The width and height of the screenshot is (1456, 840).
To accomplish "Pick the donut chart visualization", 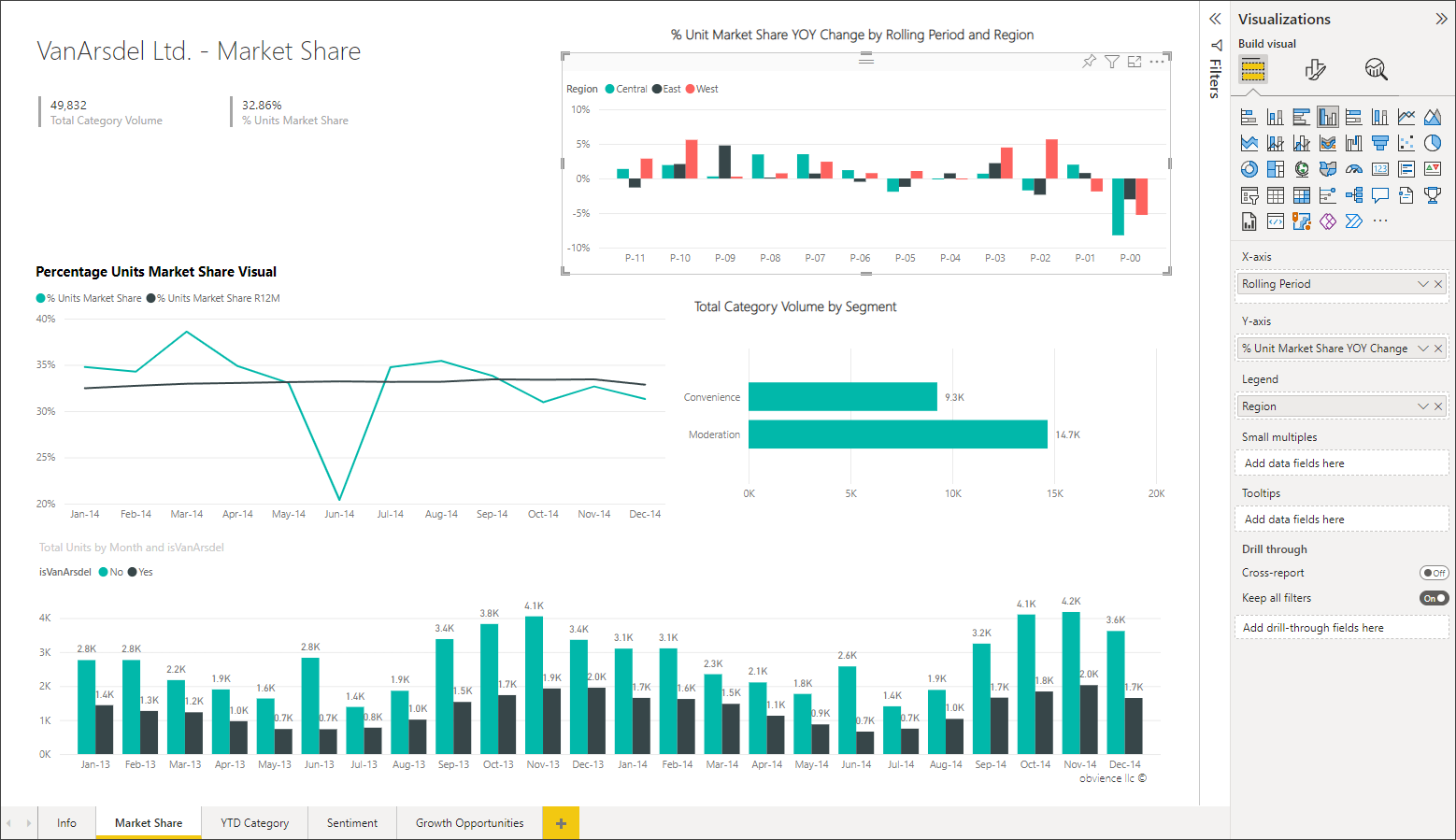I will click(1249, 169).
